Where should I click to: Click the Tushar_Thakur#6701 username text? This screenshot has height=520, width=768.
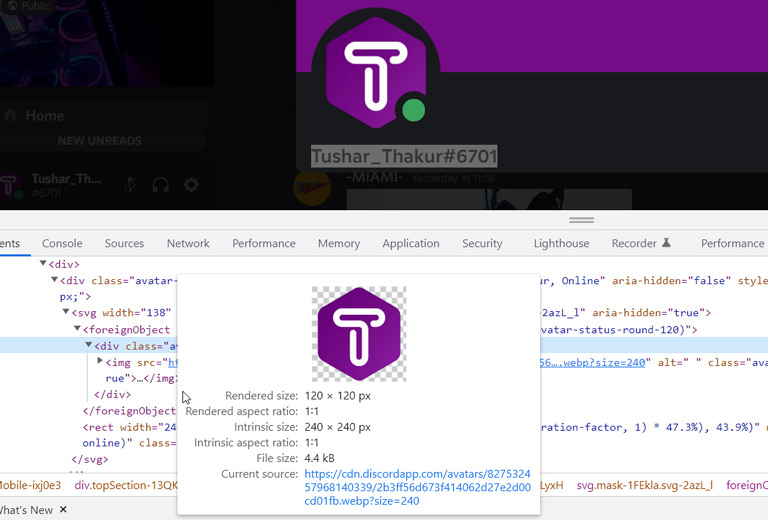coord(404,156)
